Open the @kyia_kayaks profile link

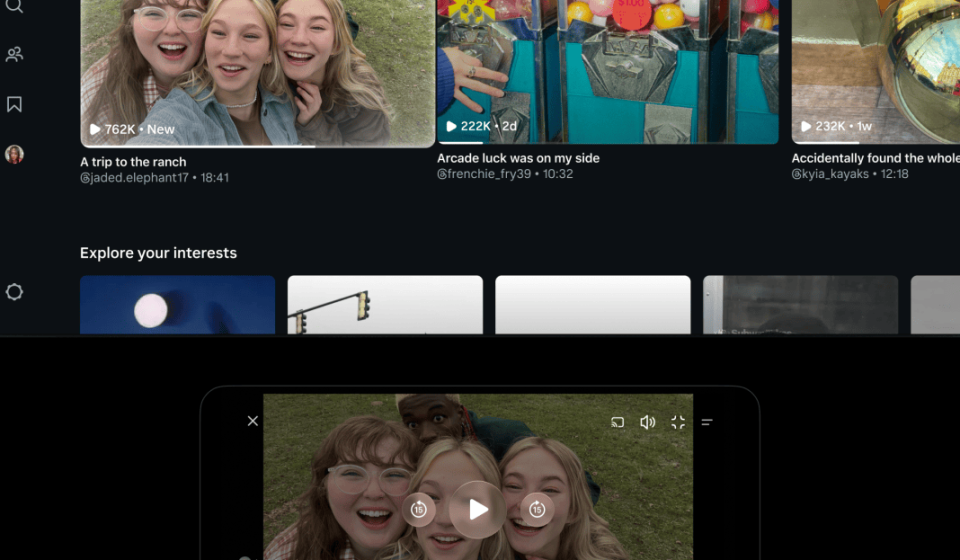click(x=830, y=174)
